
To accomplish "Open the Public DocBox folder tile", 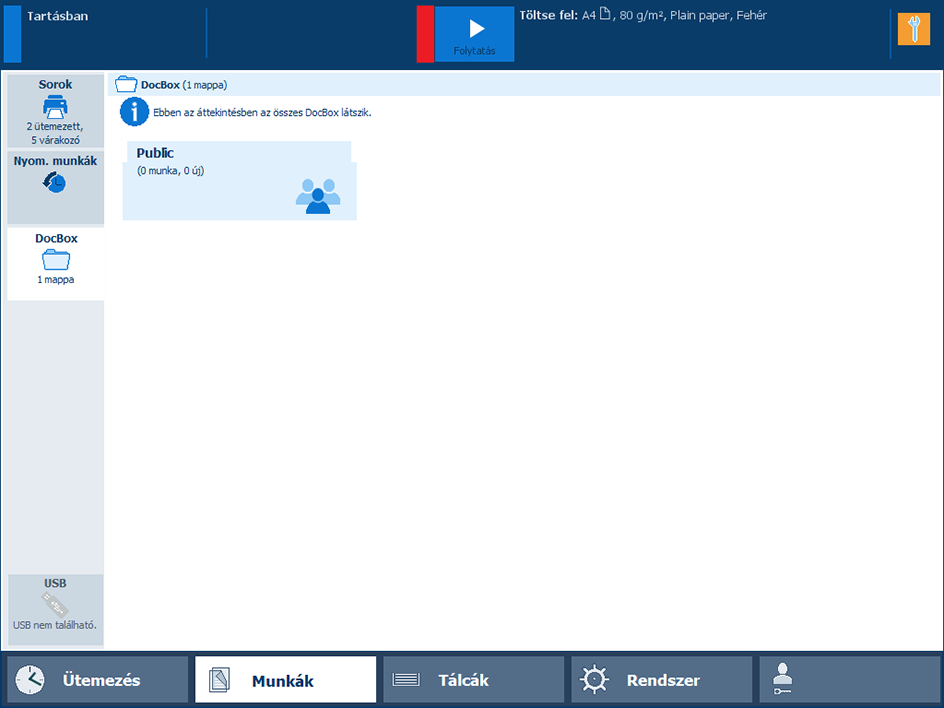I will coord(238,180).
